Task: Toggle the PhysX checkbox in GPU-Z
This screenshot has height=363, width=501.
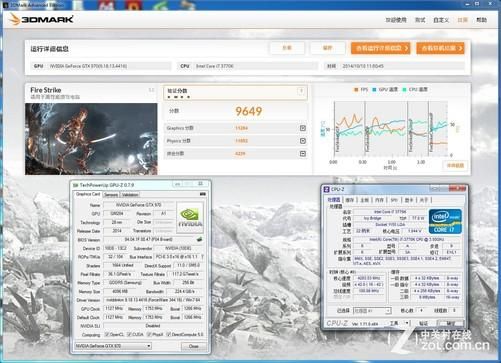Action: tap(149, 334)
